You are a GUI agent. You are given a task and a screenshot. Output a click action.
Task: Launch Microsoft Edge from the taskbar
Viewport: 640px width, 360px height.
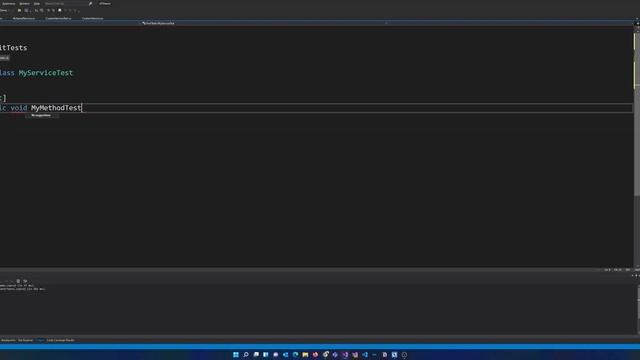click(296, 355)
